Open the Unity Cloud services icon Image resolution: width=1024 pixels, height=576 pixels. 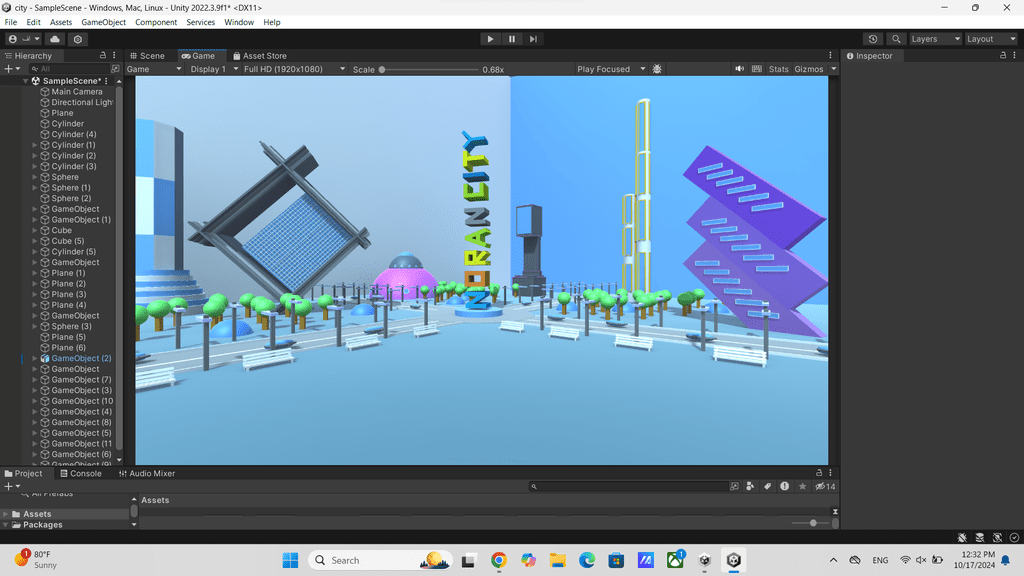[x=55, y=39]
